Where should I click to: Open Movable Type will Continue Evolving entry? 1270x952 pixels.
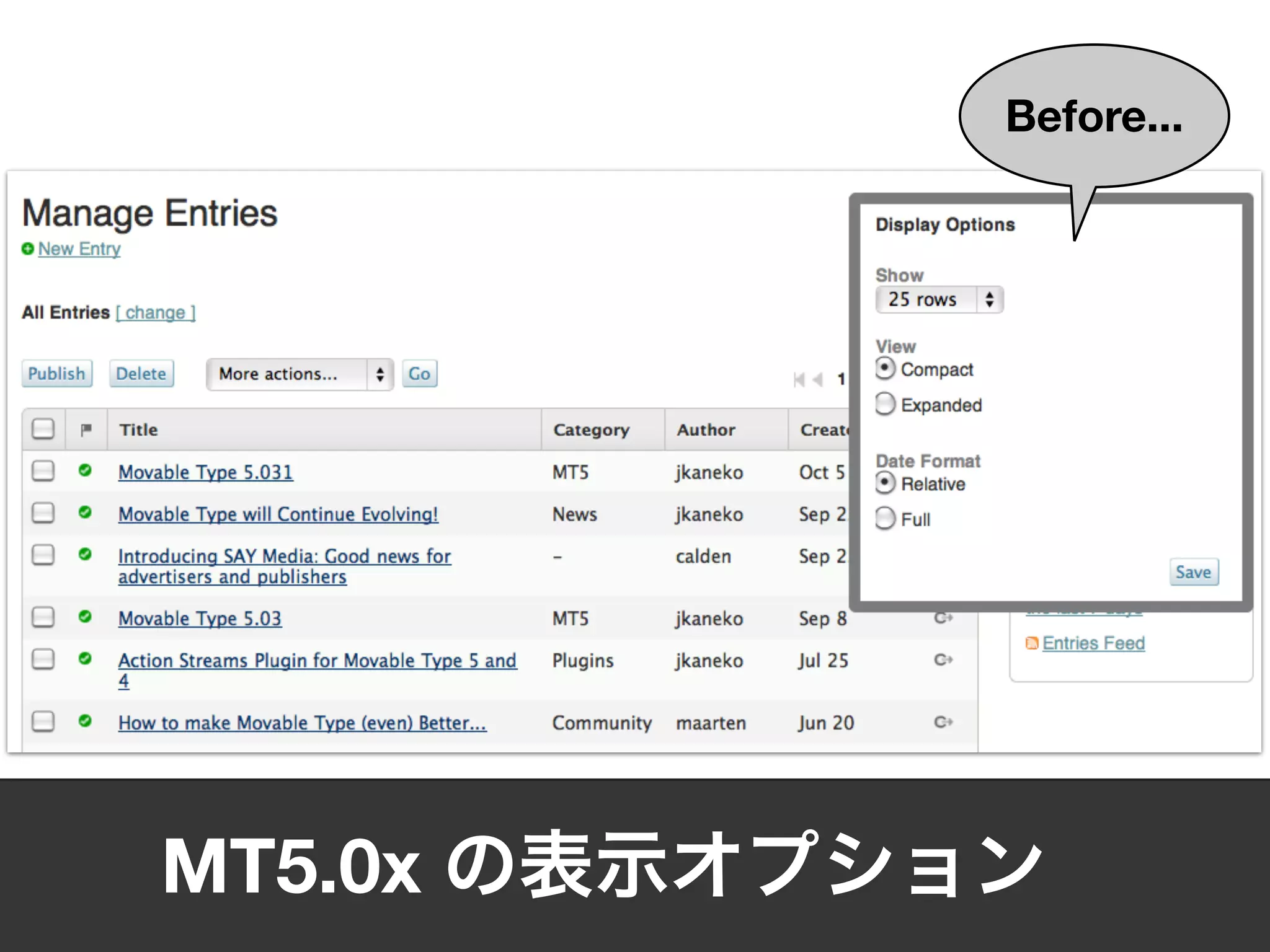(278, 514)
